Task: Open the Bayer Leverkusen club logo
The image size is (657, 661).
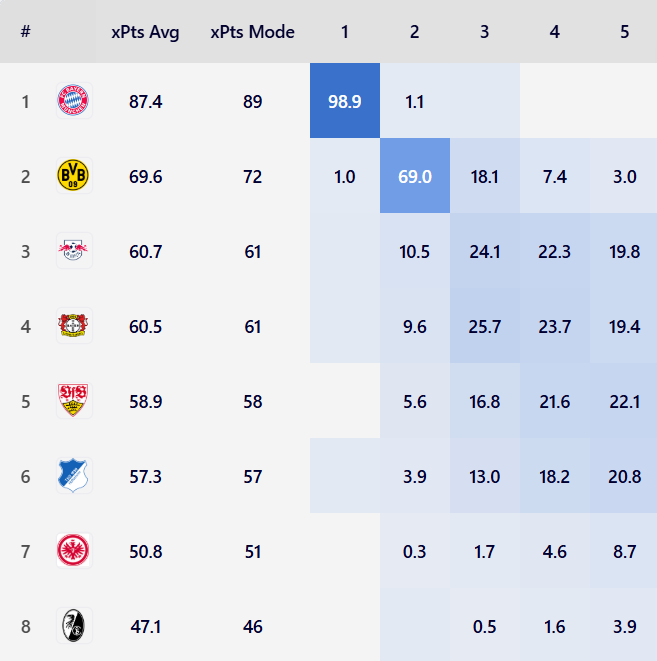Action: [74, 326]
